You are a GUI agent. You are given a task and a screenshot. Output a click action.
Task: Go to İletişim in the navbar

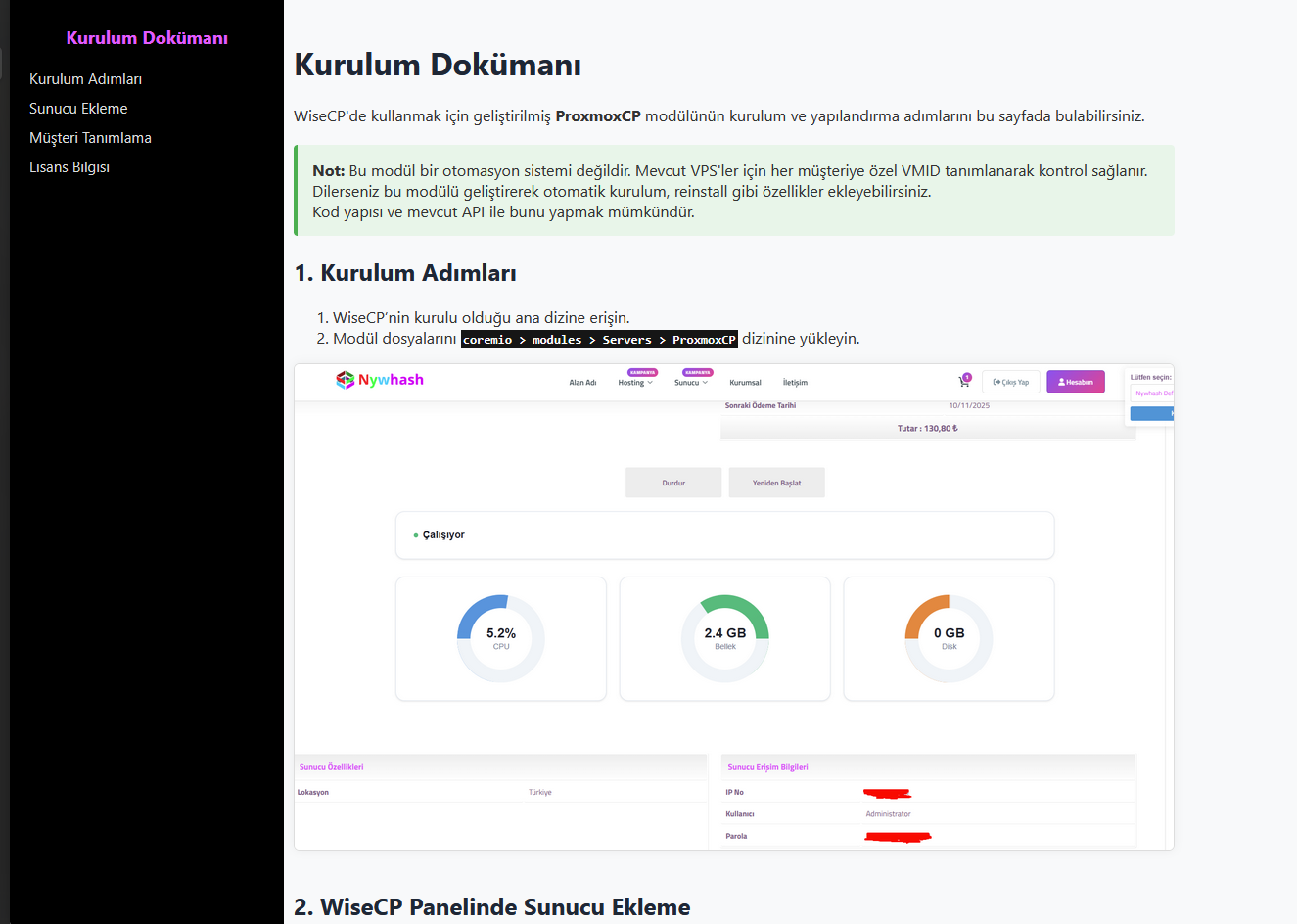pyautogui.click(x=795, y=383)
